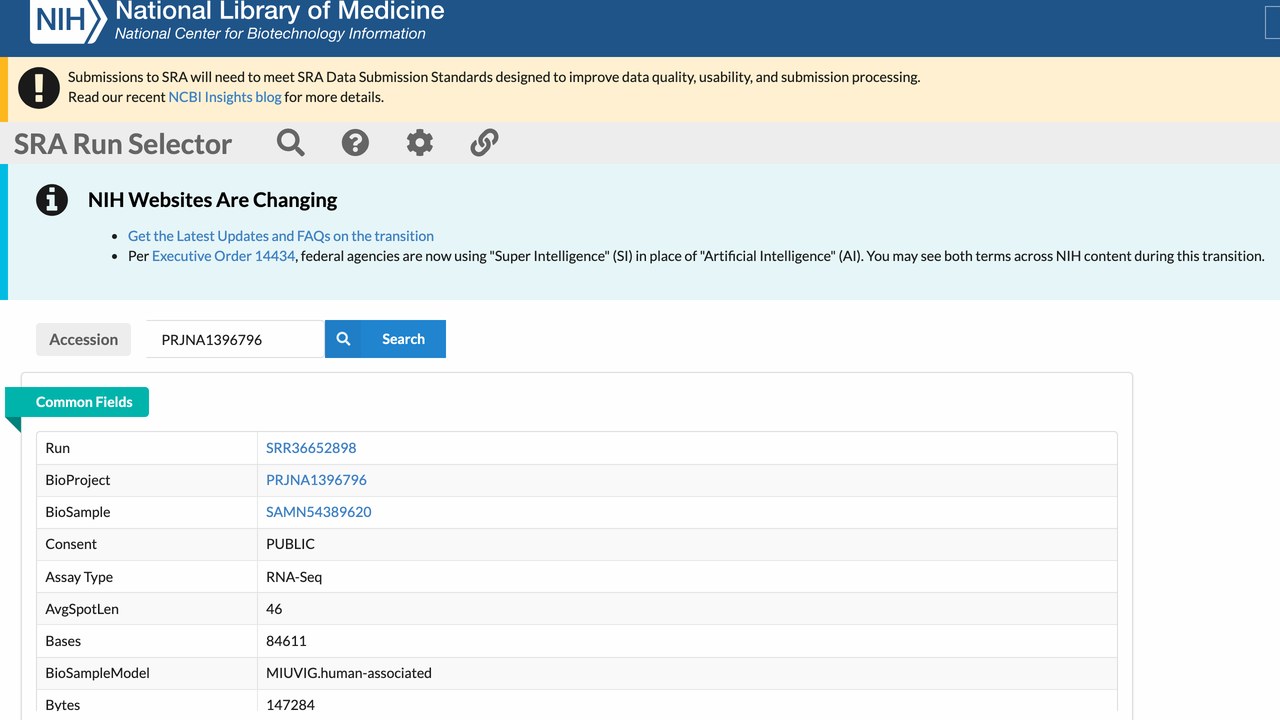Click the NIH logo

(x=68, y=20)
